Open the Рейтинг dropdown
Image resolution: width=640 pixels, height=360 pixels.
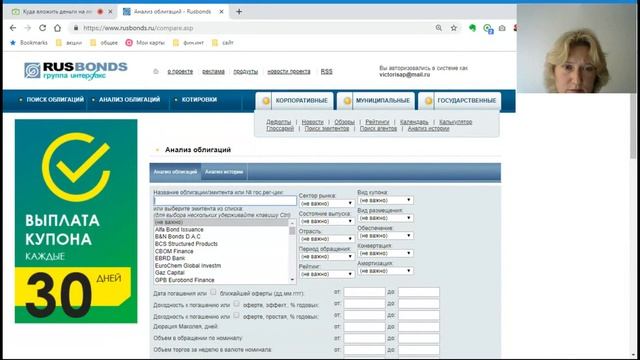[326, 274]
